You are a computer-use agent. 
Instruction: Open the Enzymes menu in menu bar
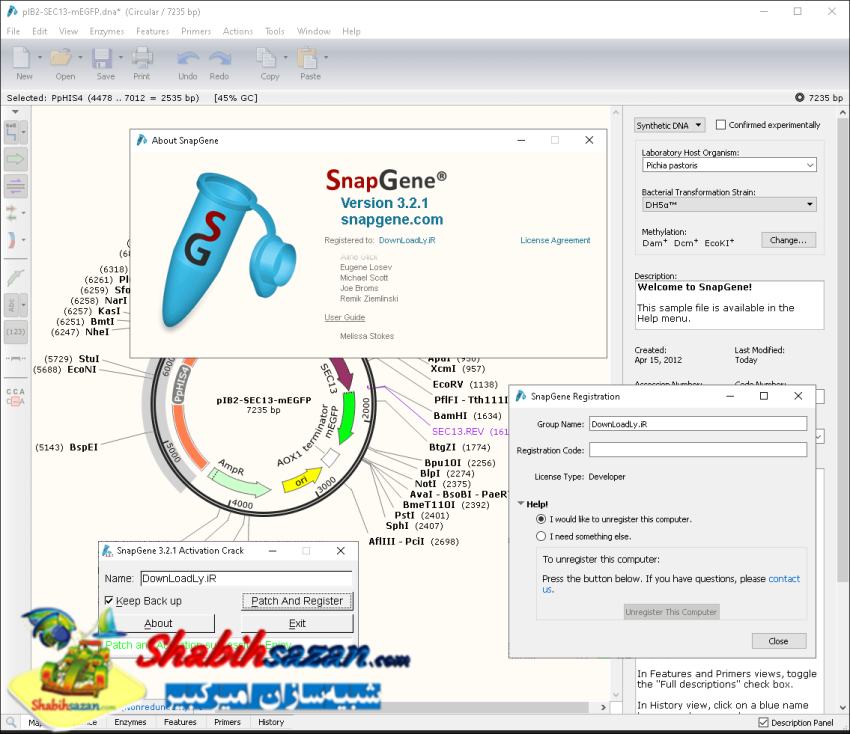[x=105, y=31]
